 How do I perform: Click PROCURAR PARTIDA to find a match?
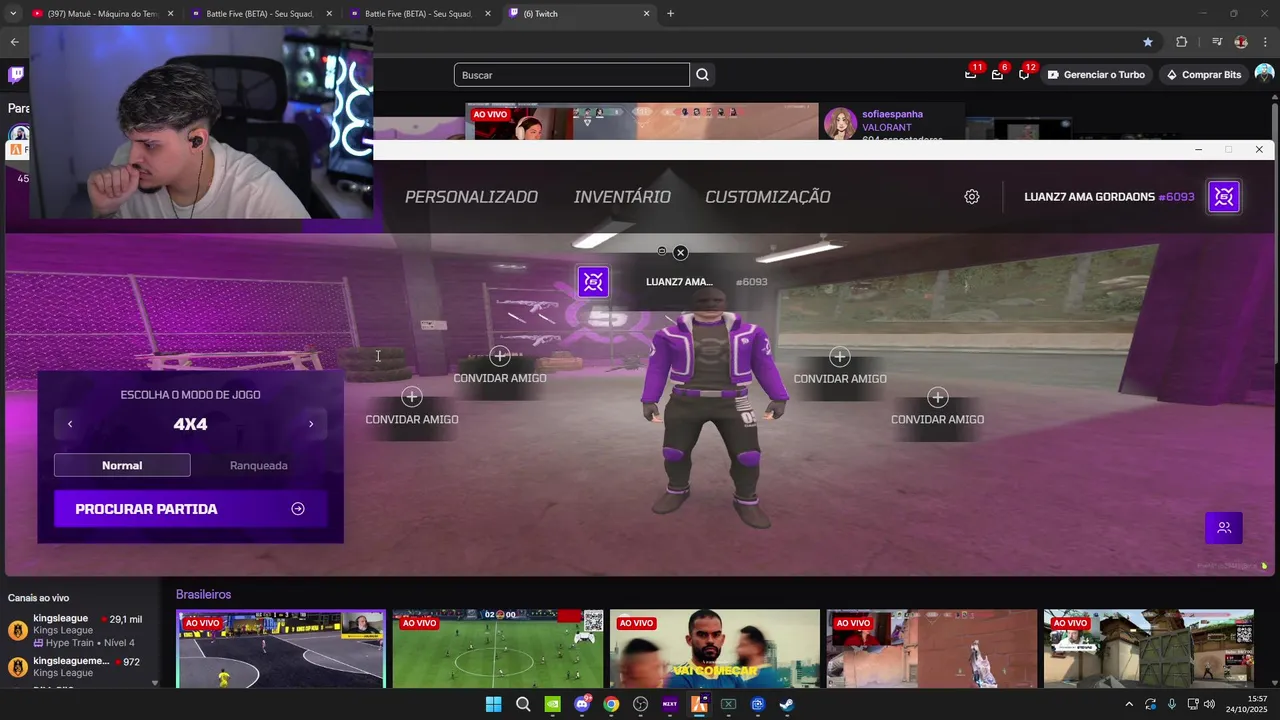[x=190, y=509]
